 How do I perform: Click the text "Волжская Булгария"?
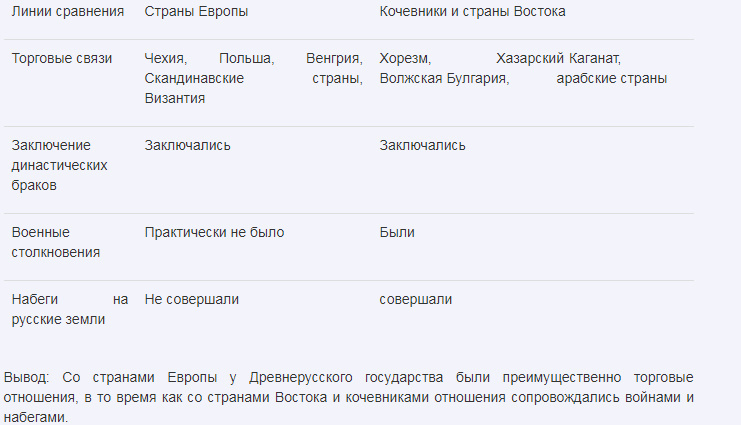pyautogui.click(x=444, y=78)
